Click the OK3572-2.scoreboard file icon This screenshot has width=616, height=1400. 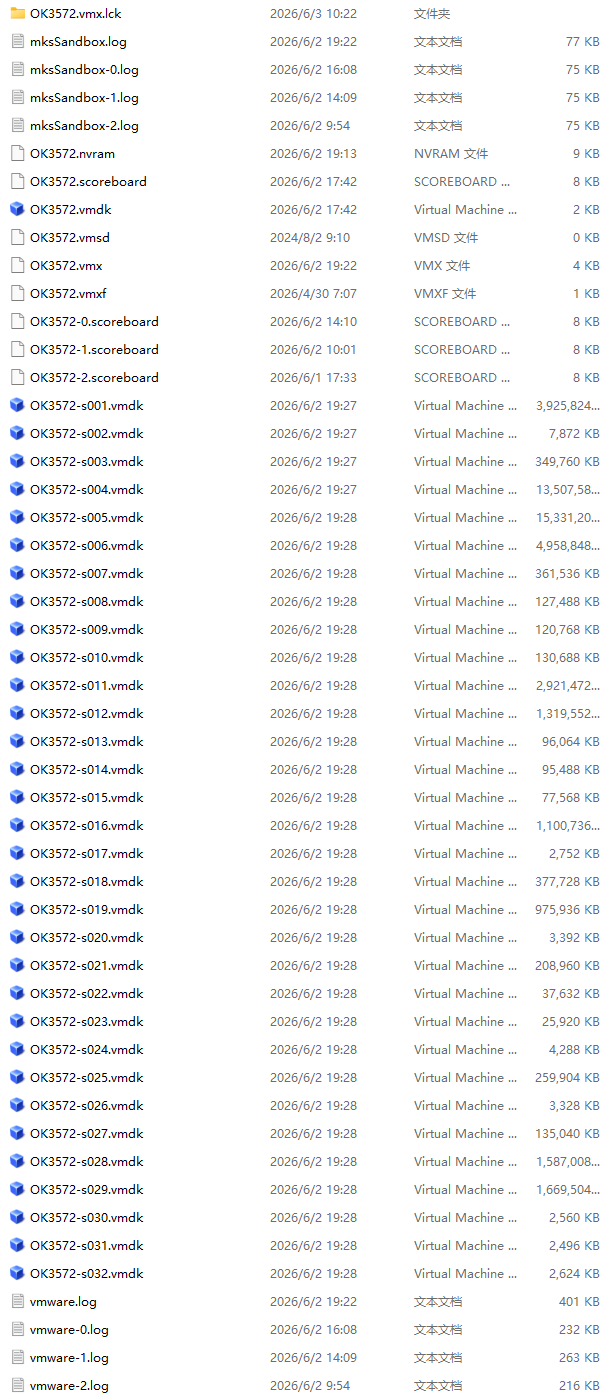pyautogui.click(x=17, y=378)
